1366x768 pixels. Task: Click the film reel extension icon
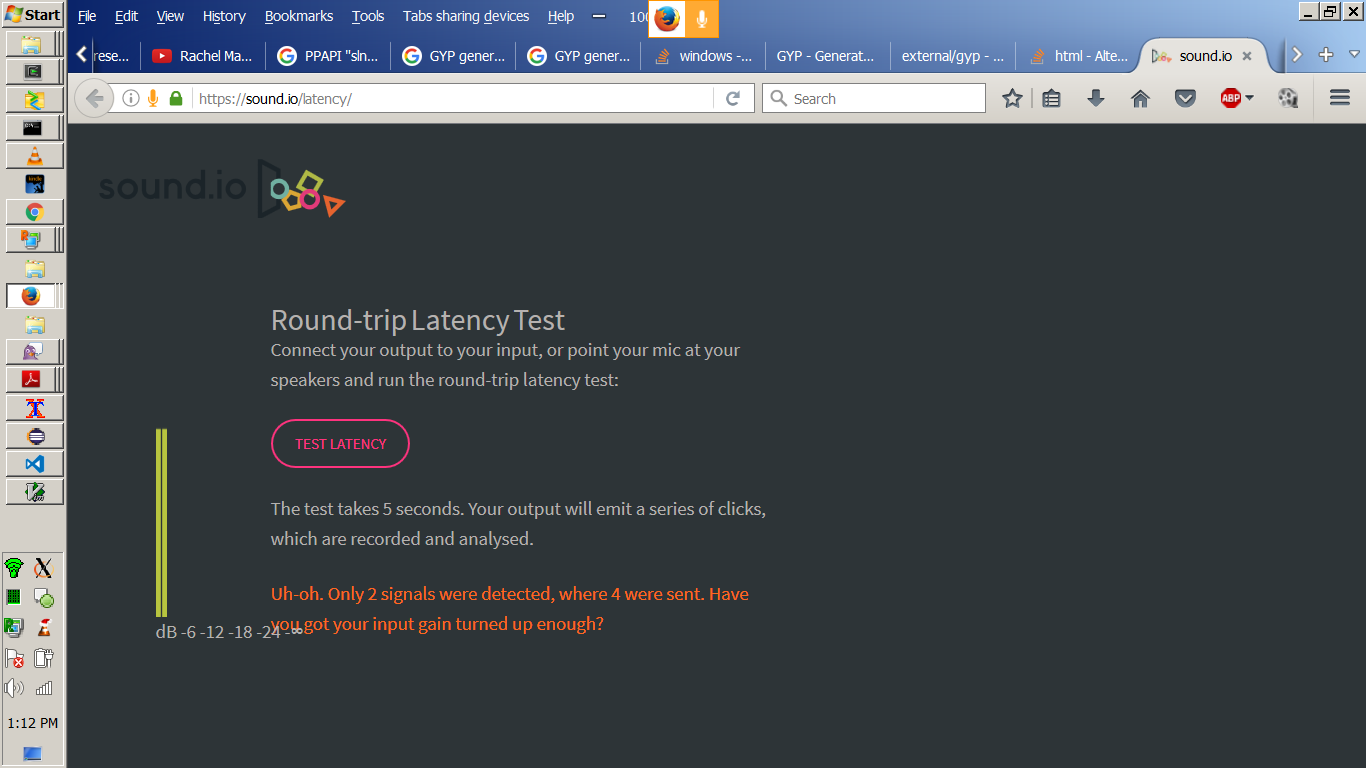click(1288, 98)
